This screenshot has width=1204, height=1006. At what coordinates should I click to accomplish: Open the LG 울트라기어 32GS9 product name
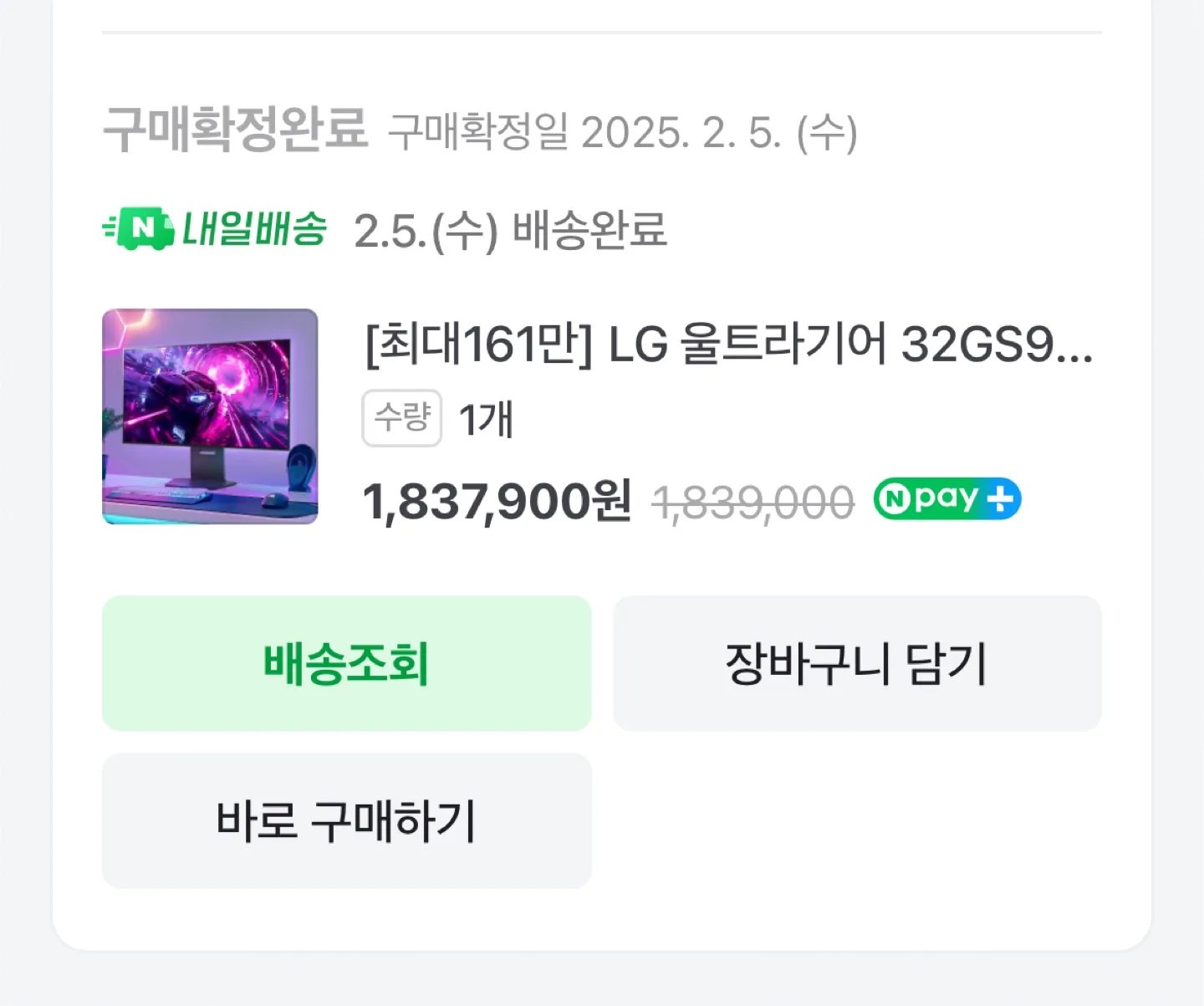tap(849, 344)
